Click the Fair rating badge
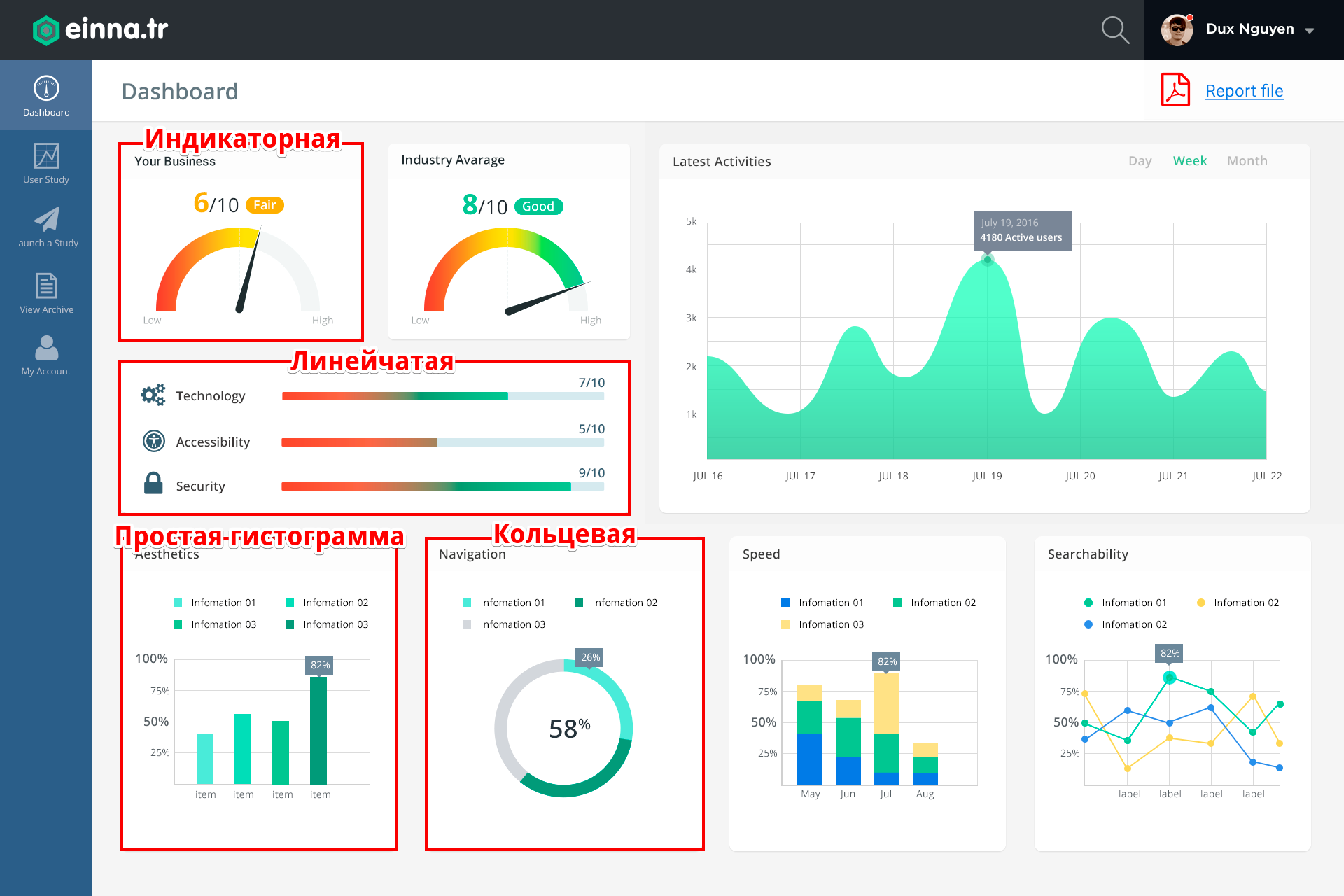Screen dimensions: 1344x896 click(x=265, y=205)
